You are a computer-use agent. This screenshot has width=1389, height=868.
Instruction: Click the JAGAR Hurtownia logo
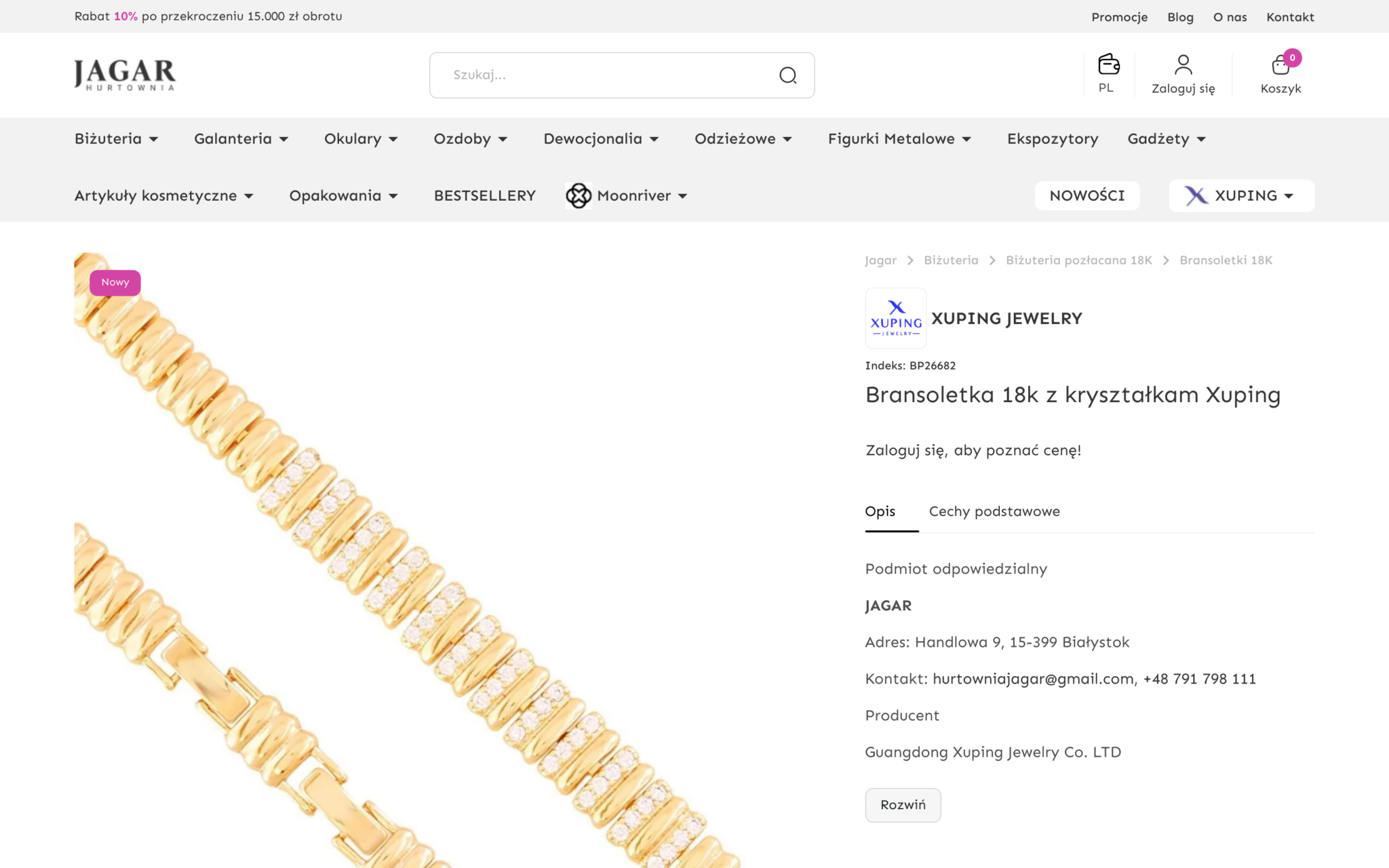pyautogui.click(x=125, y=75)
